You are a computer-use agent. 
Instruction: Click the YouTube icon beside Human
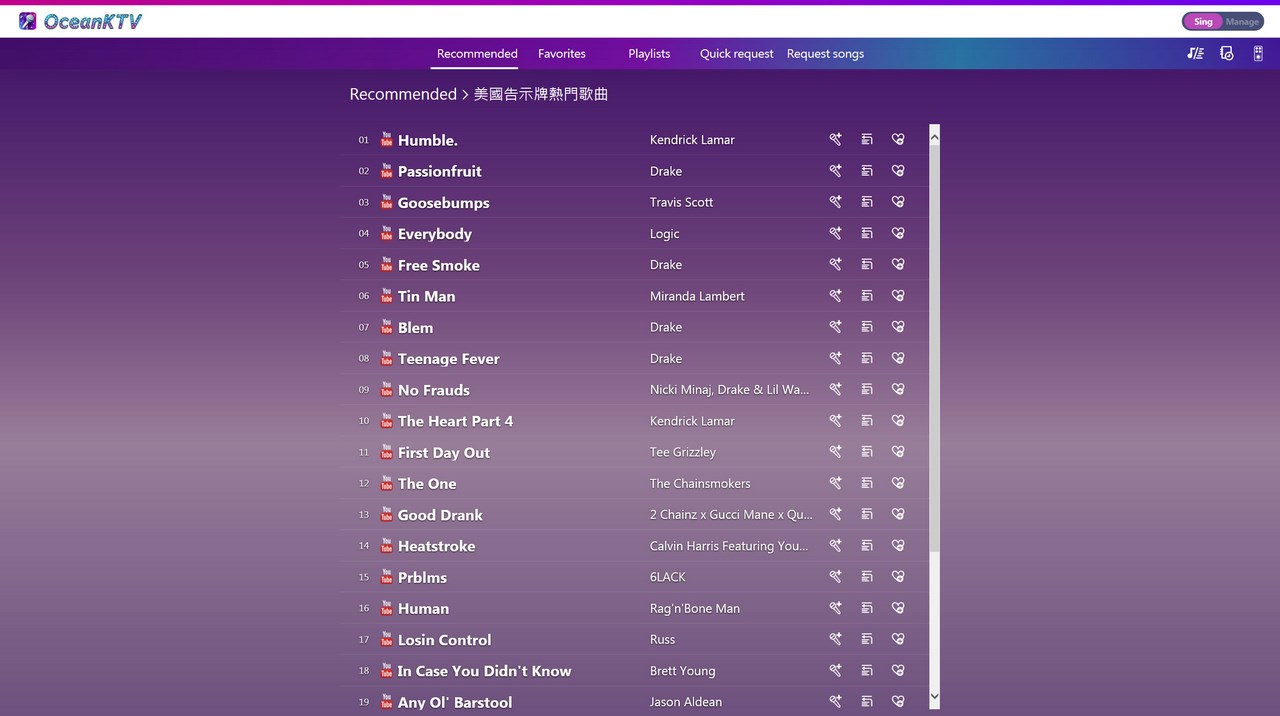click(386, 608)
